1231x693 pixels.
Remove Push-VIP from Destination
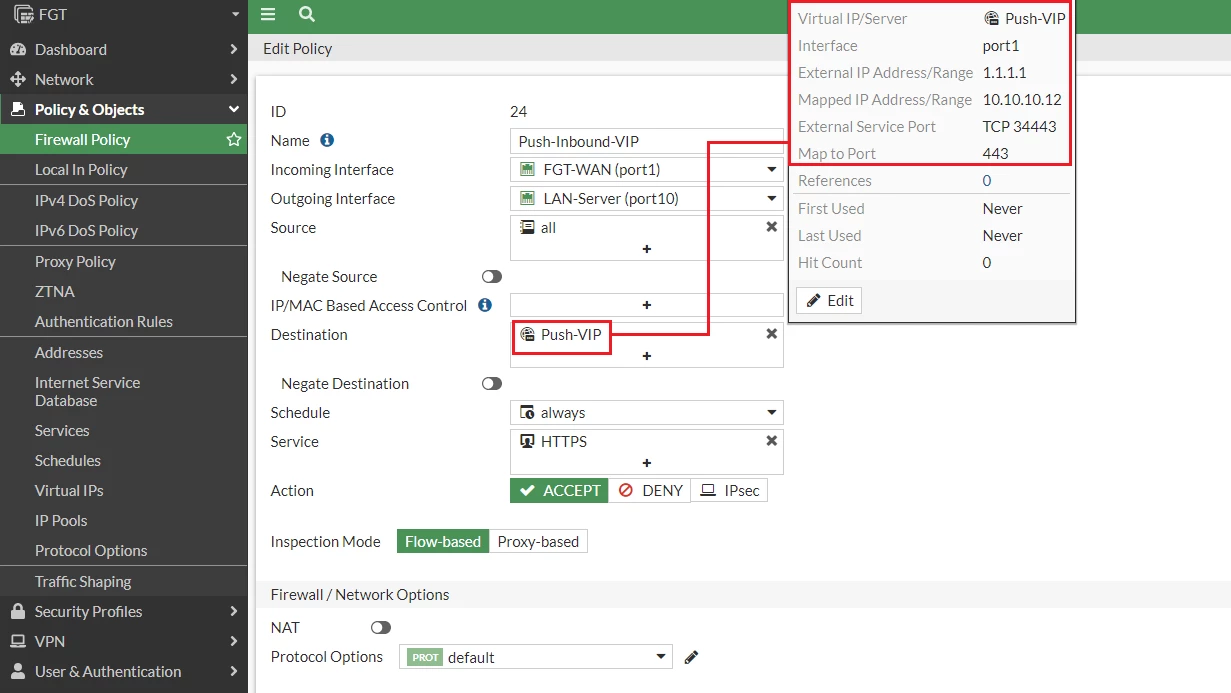click(771, 334)
